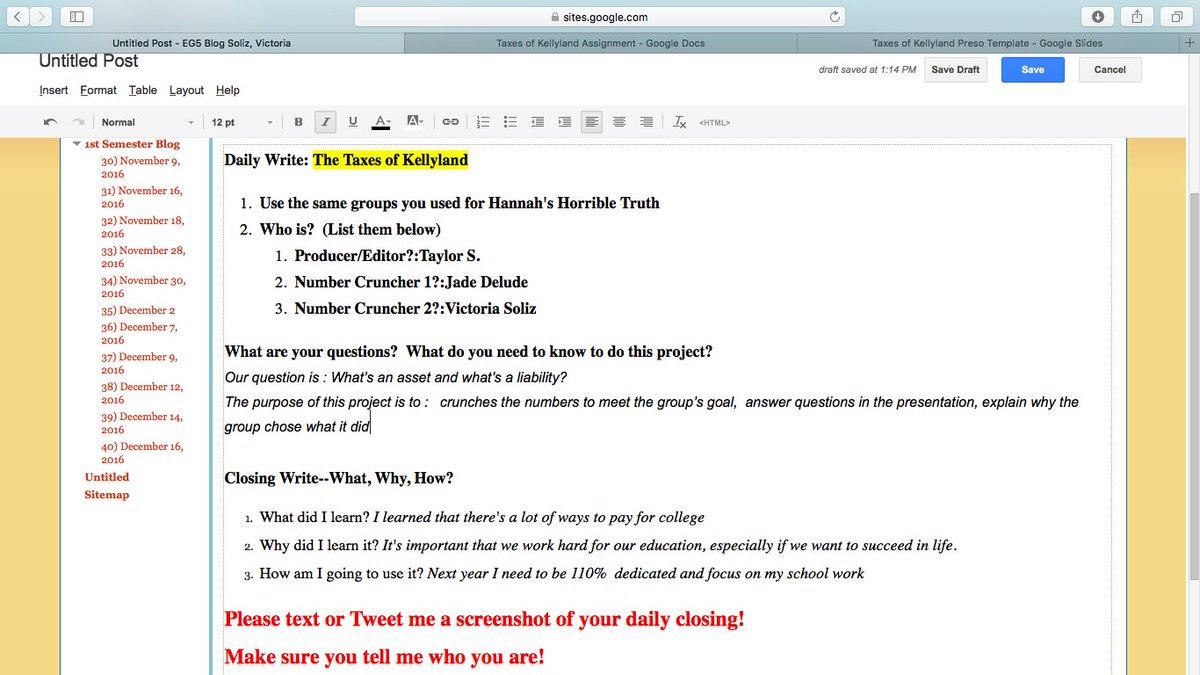Click the 'Producer/Editor?:Taylor S.' line

[388, 256]
